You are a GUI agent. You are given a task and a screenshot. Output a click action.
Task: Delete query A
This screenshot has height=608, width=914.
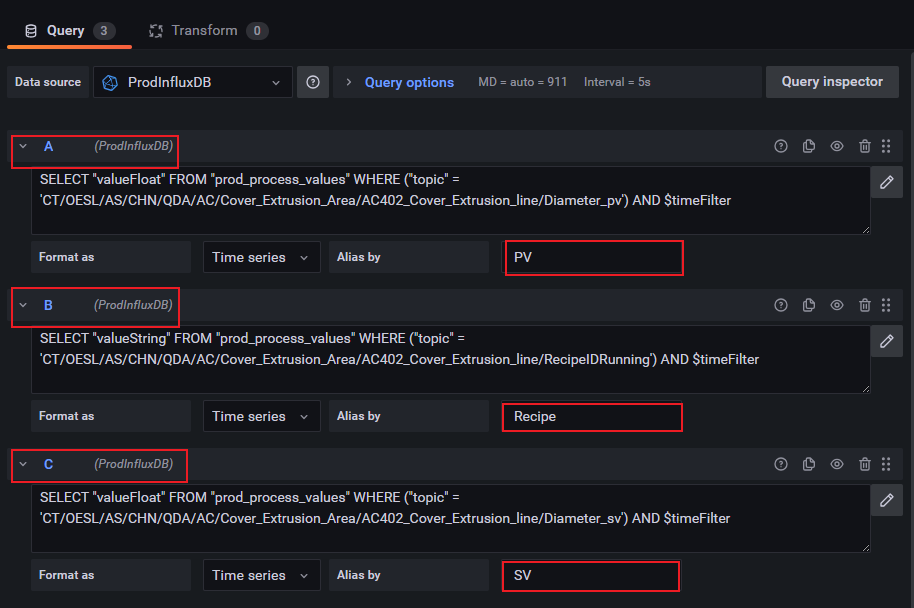[x=864, y=146]
